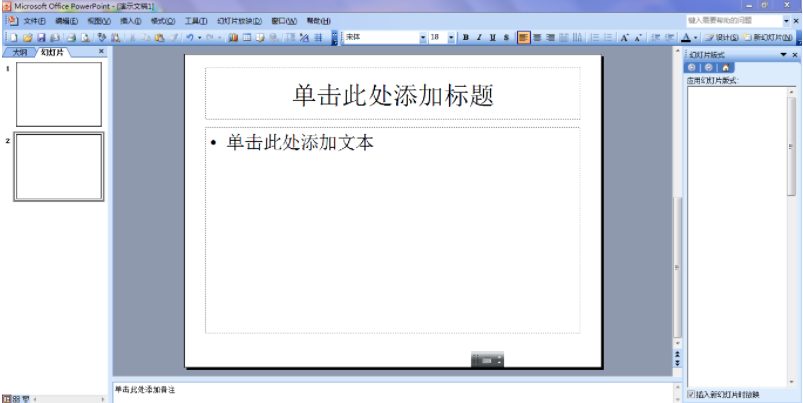This screenshot has height=403, width=803.
Task: Click the Print icon in the toolbar
Action: (x=71, y=37)
